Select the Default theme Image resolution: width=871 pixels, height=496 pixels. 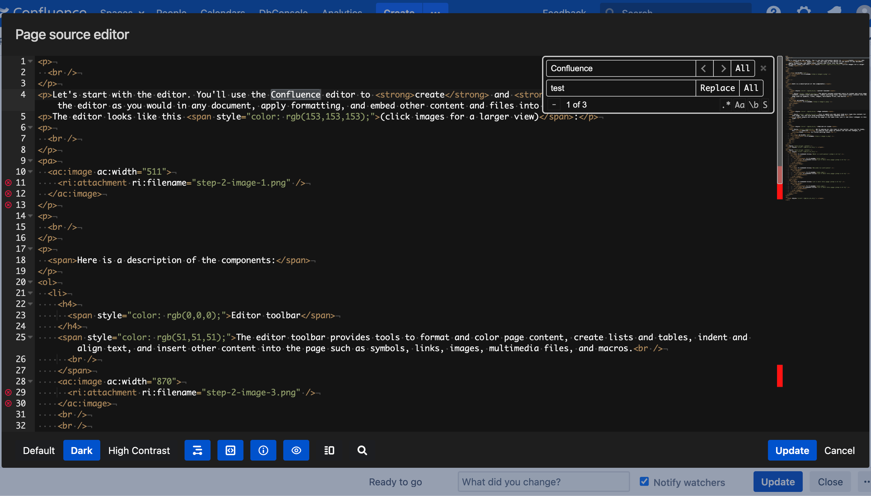tap(39, 451)
